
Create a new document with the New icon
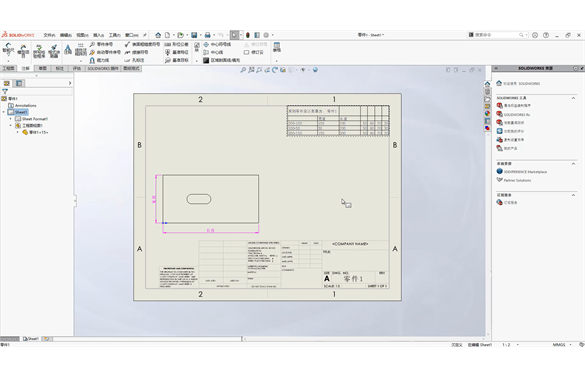click(168, 35)
